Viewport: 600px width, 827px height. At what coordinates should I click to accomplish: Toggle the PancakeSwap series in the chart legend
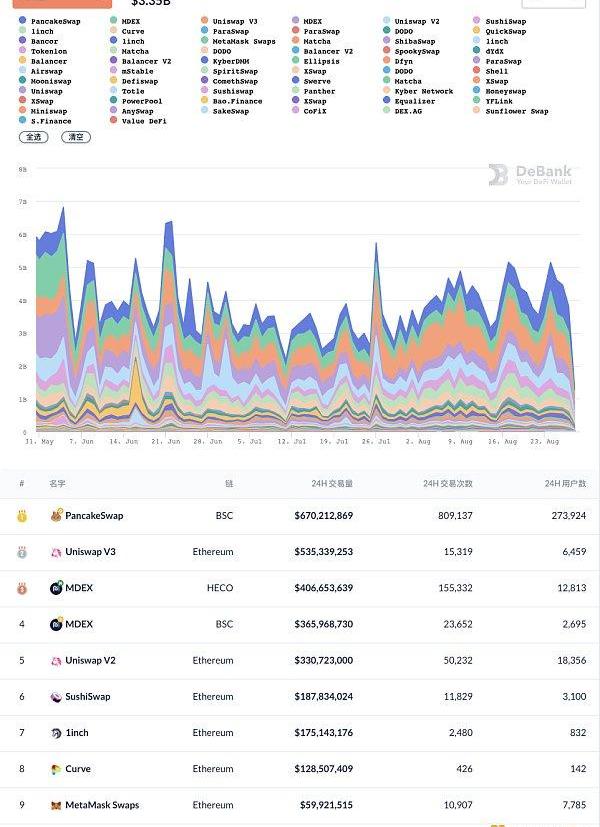click(55, 21)
